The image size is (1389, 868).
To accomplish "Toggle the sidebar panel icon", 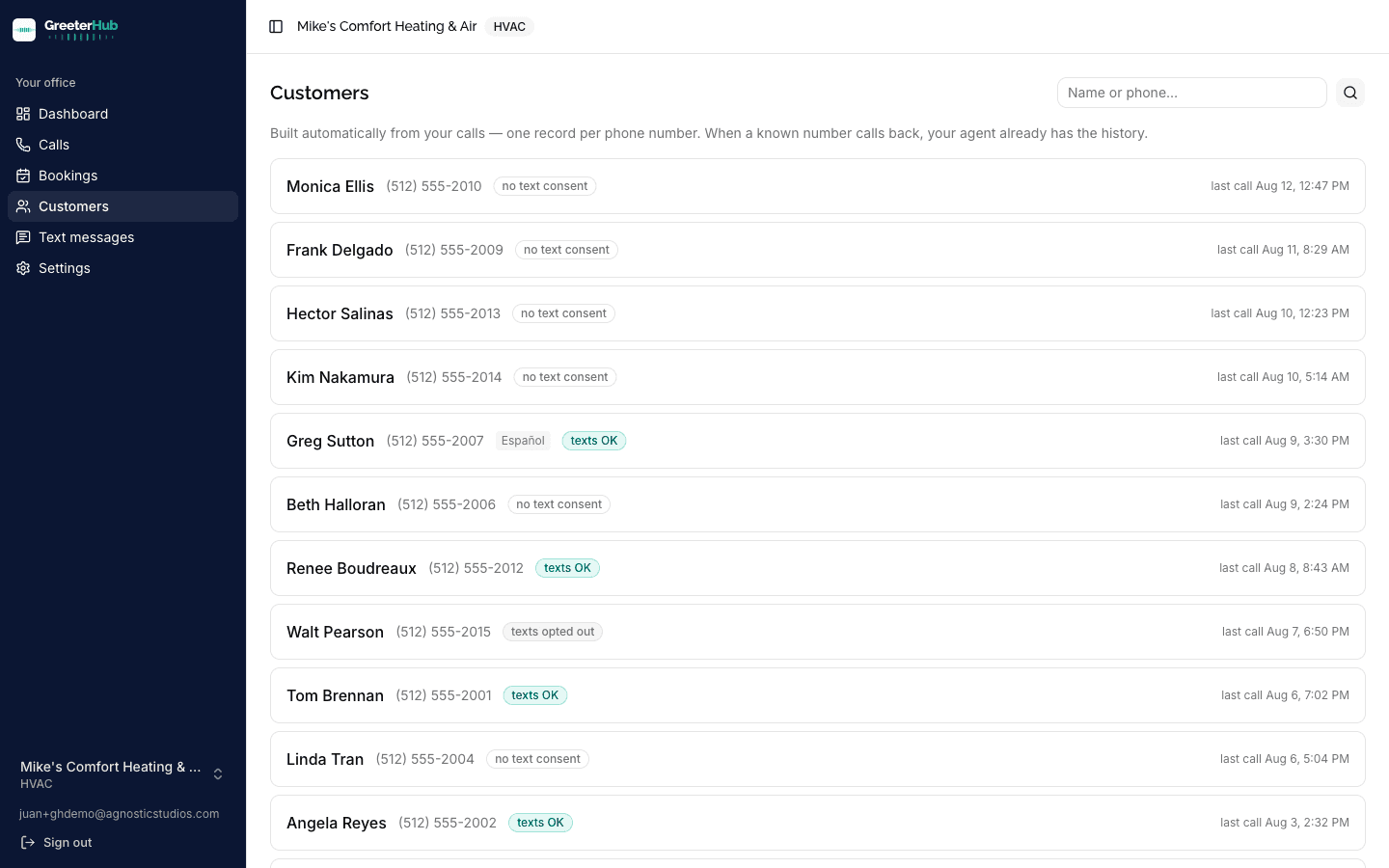I will click(276, 27).
